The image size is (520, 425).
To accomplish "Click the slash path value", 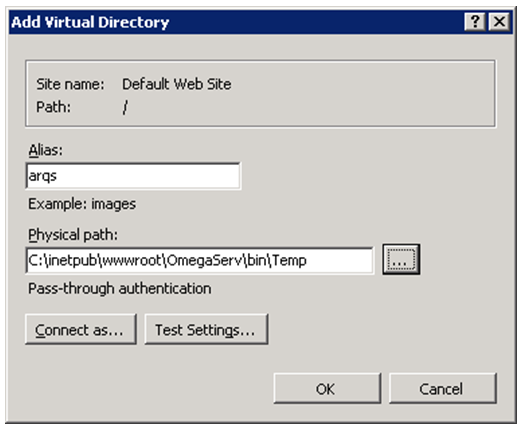I will point(125,107).
